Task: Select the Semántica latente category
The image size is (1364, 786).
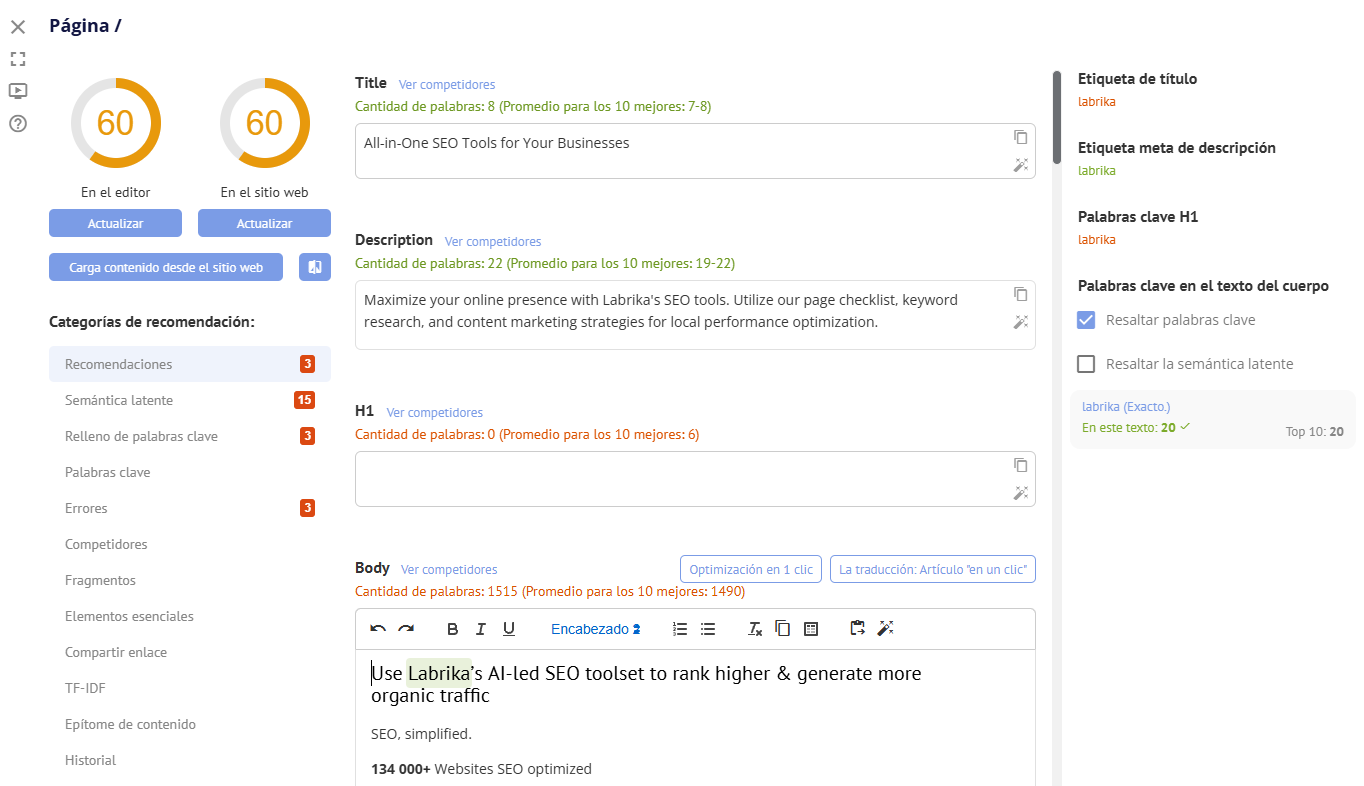Action: click(119, 400)
